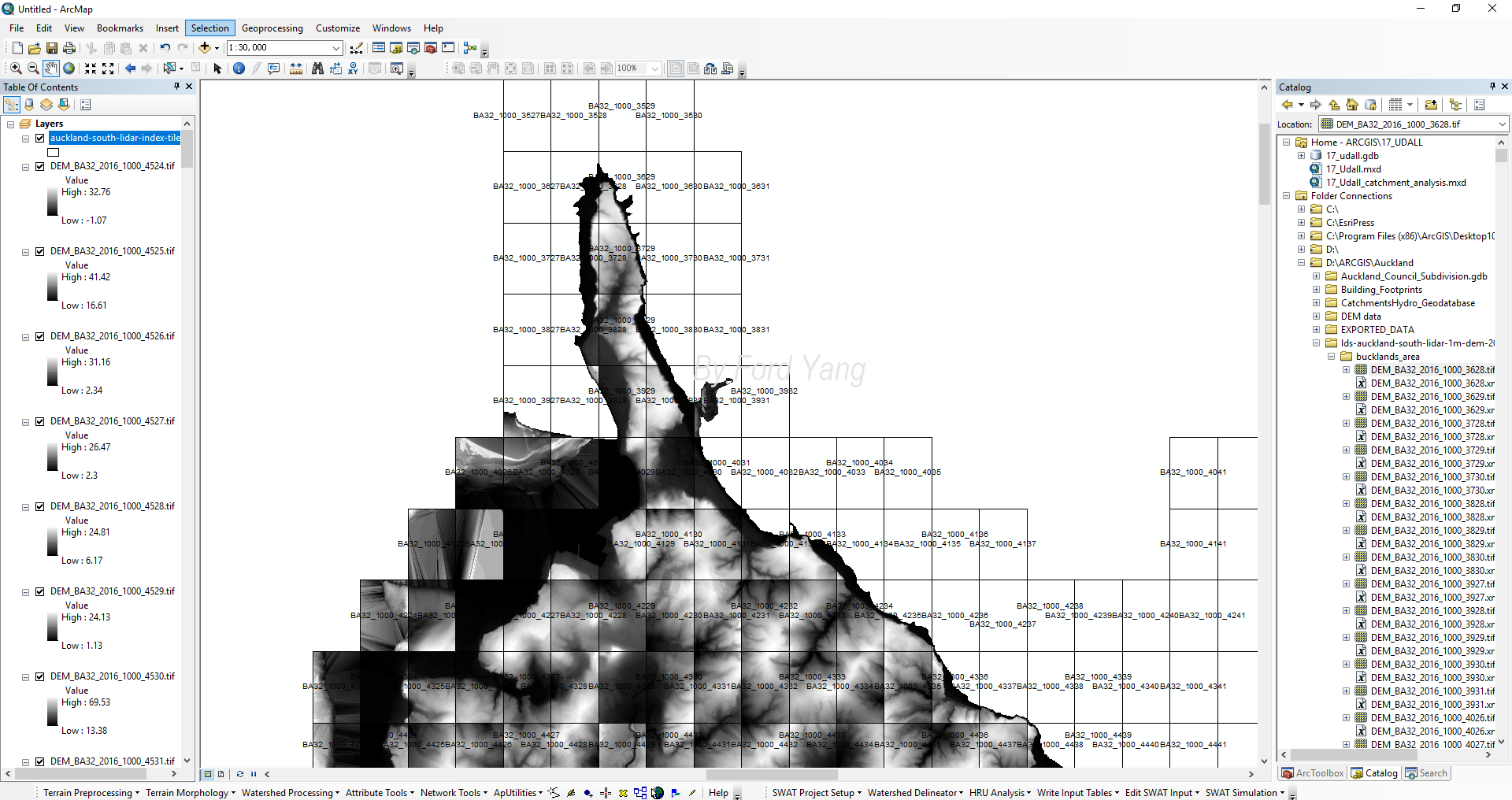This screenshot has height=800, width=1512.
Task: Open HRU Analysis menu
Action: coord(1000,793)
